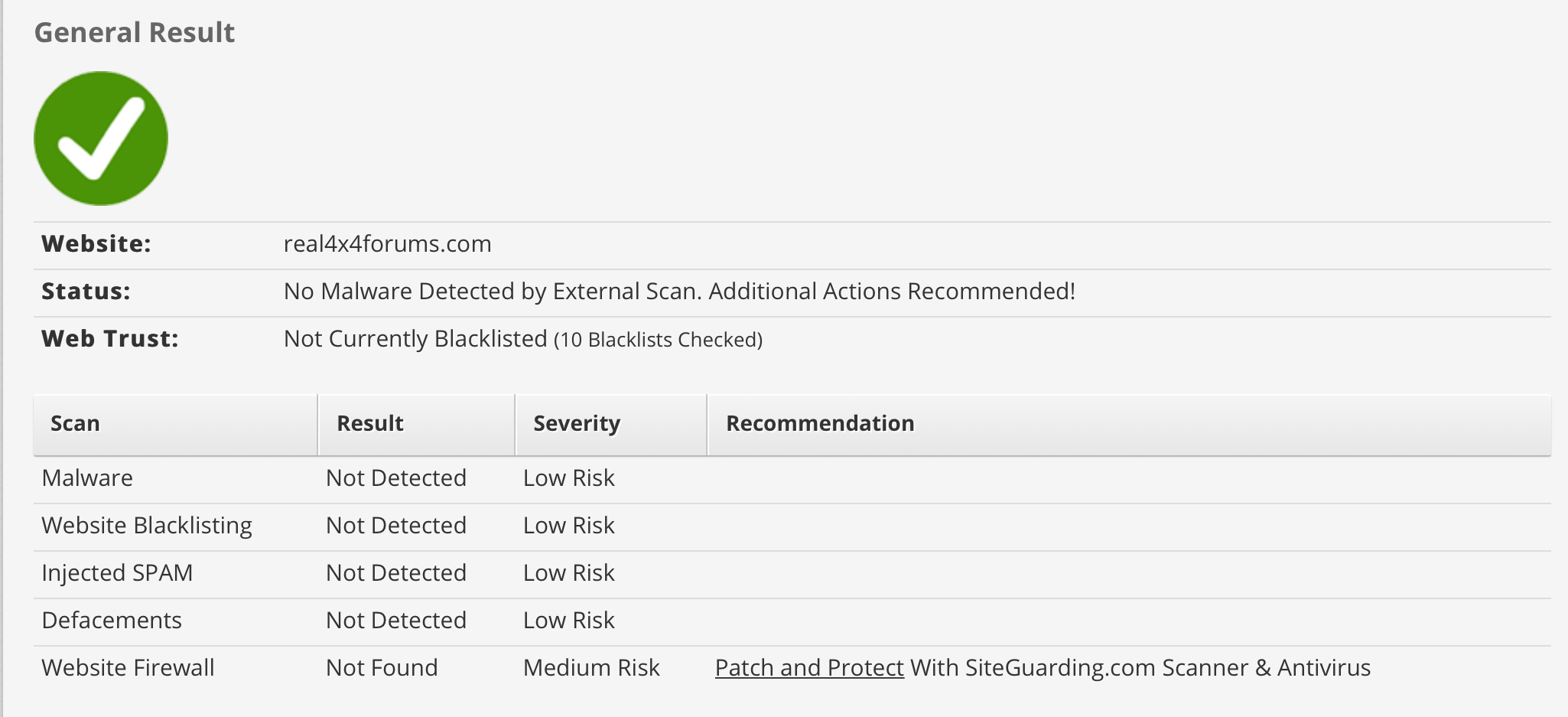Click the Severity column header

(611, 425)
